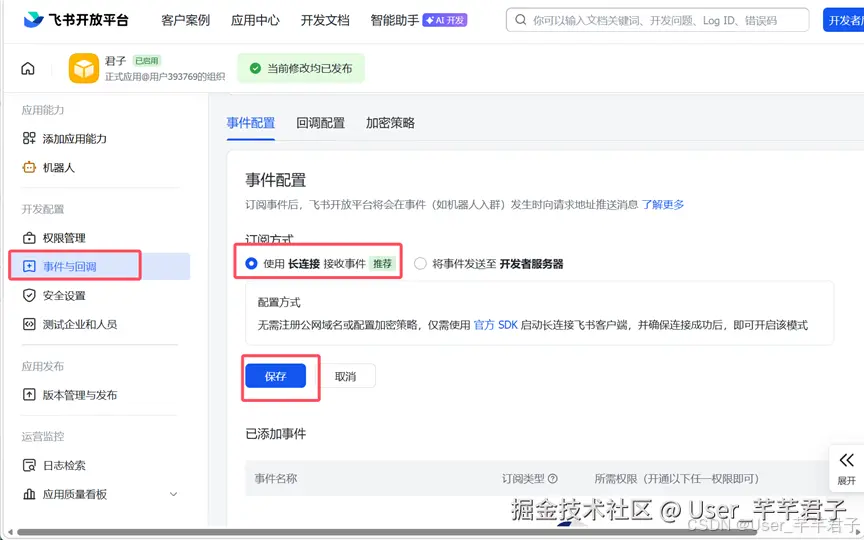Open the 了解更多 link
The height and width of the screenshot is (540, 864).
[x=663, y=204]
